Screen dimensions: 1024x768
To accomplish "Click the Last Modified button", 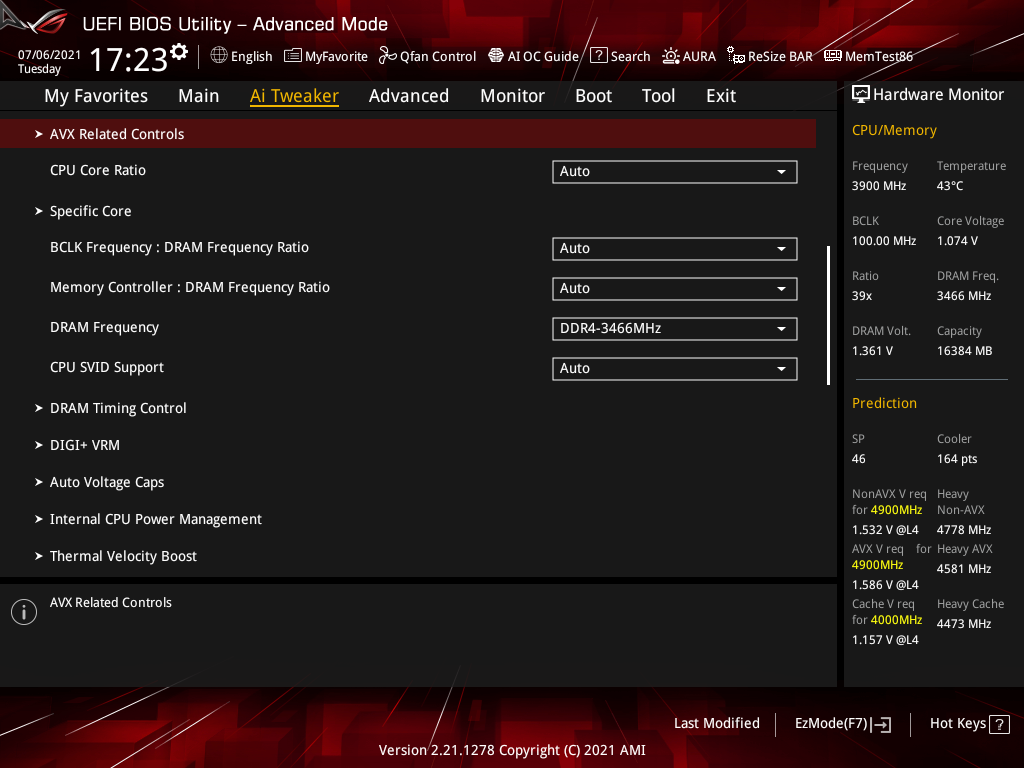I will click(x=716, y=724).
